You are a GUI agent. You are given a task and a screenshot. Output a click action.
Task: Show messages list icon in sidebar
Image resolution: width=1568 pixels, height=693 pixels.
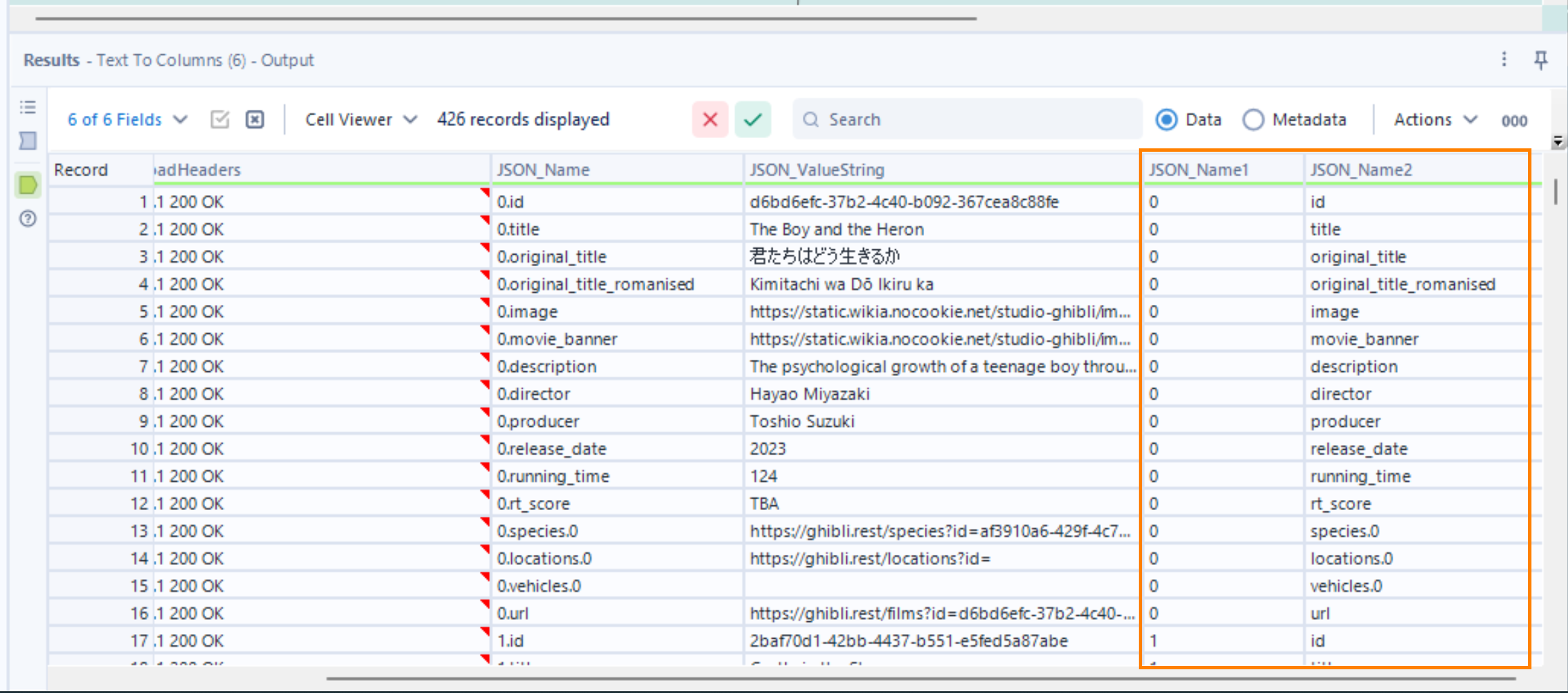click(28, 107)
